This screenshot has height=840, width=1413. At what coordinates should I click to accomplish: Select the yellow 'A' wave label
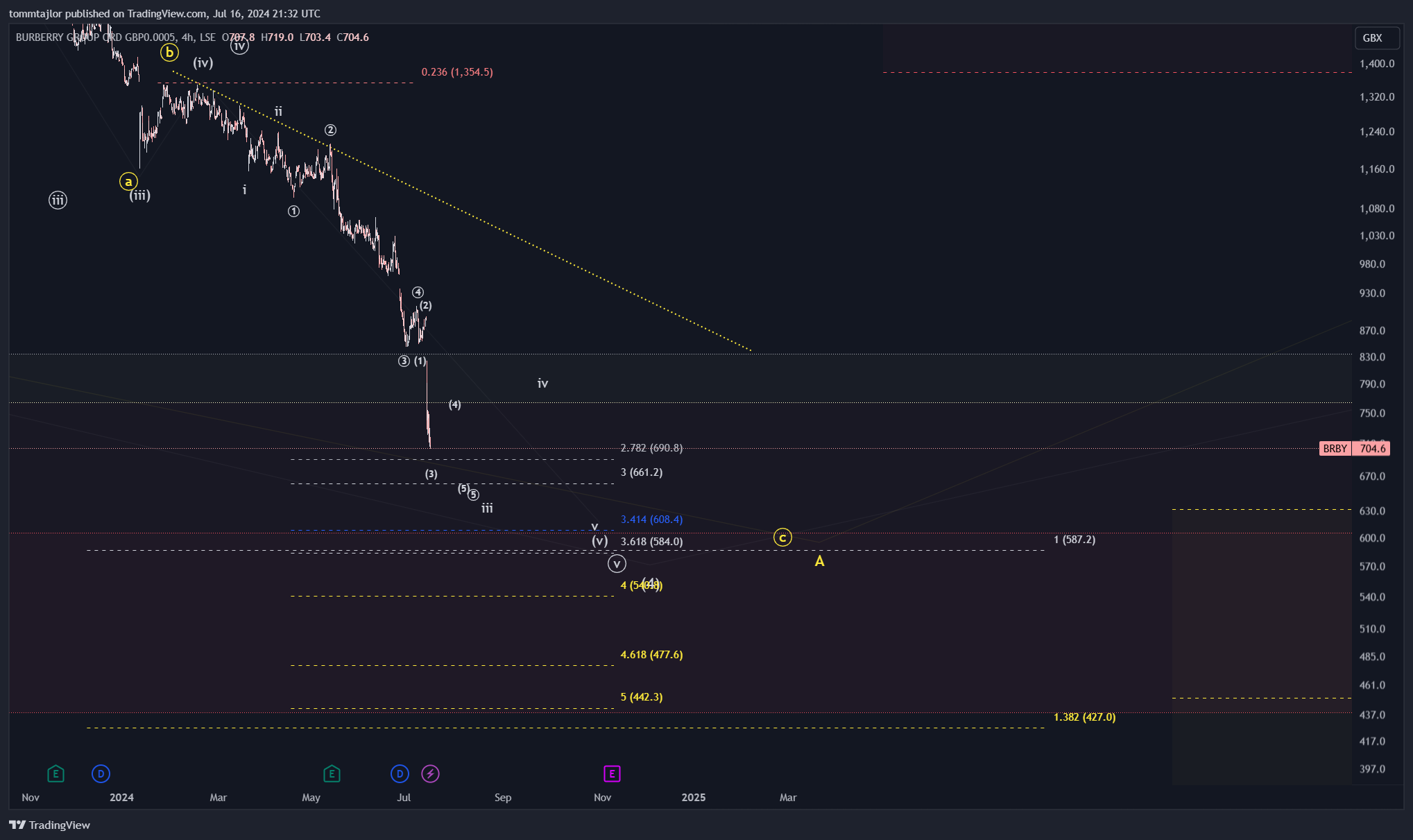pos(819,561)
